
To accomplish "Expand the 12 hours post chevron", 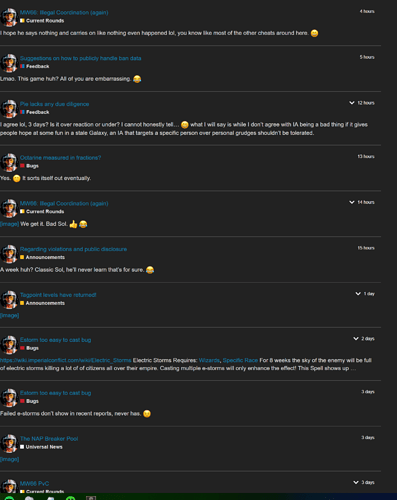I will pyautogui.click(x=352, y=103).
